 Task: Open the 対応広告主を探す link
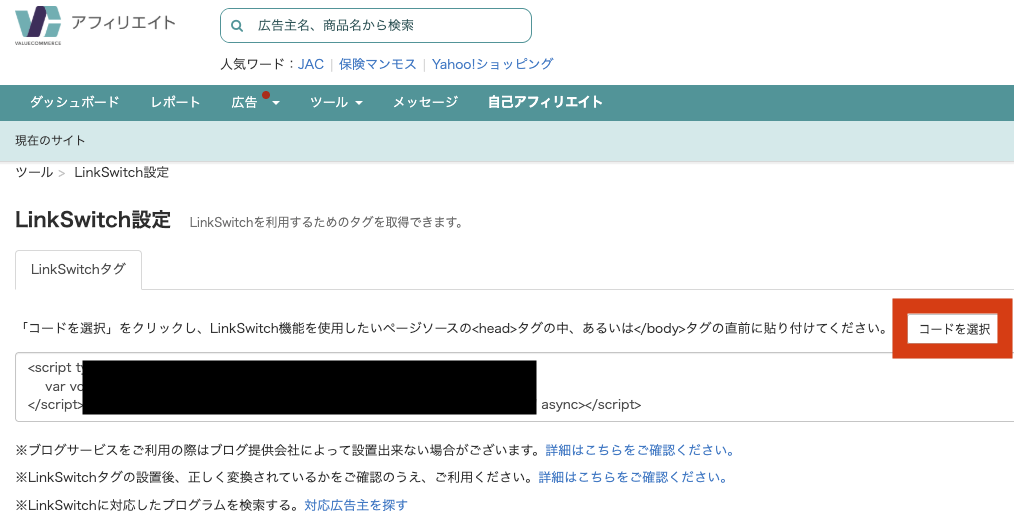[x=356, y=504]
